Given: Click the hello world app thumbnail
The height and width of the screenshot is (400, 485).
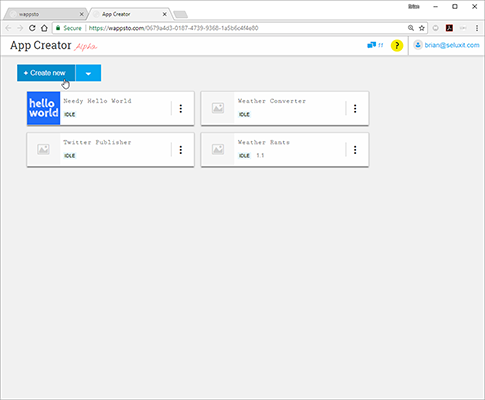Looking at the screenshot, I should (44, 108).
